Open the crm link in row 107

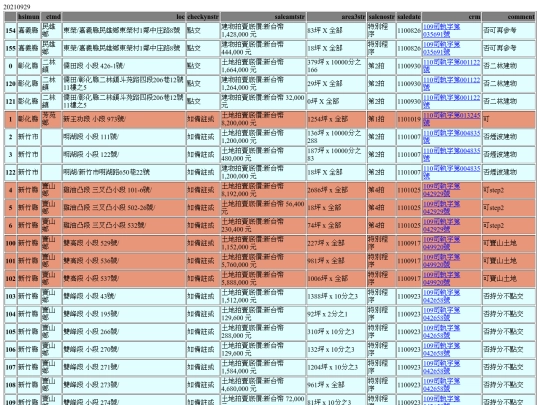click(x=441, y=367)
